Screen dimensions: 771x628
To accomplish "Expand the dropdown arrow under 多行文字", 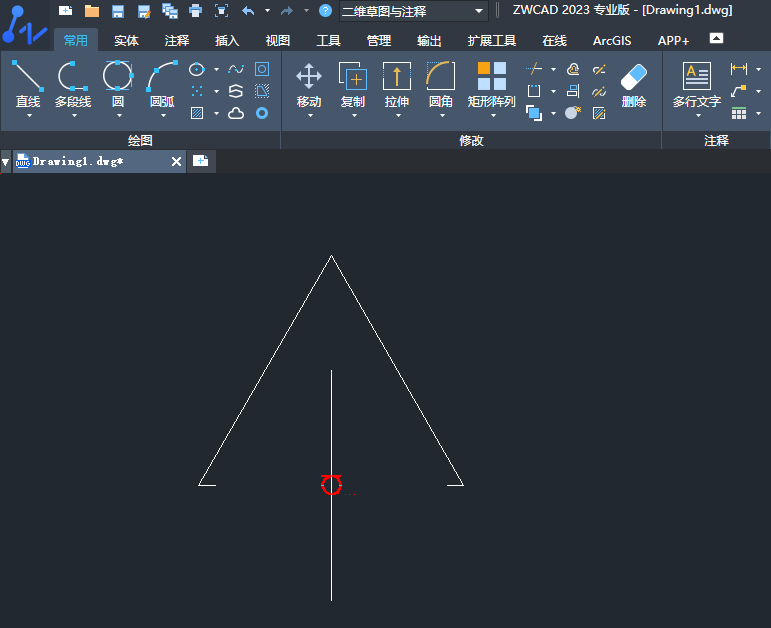I will click(698, 116).
